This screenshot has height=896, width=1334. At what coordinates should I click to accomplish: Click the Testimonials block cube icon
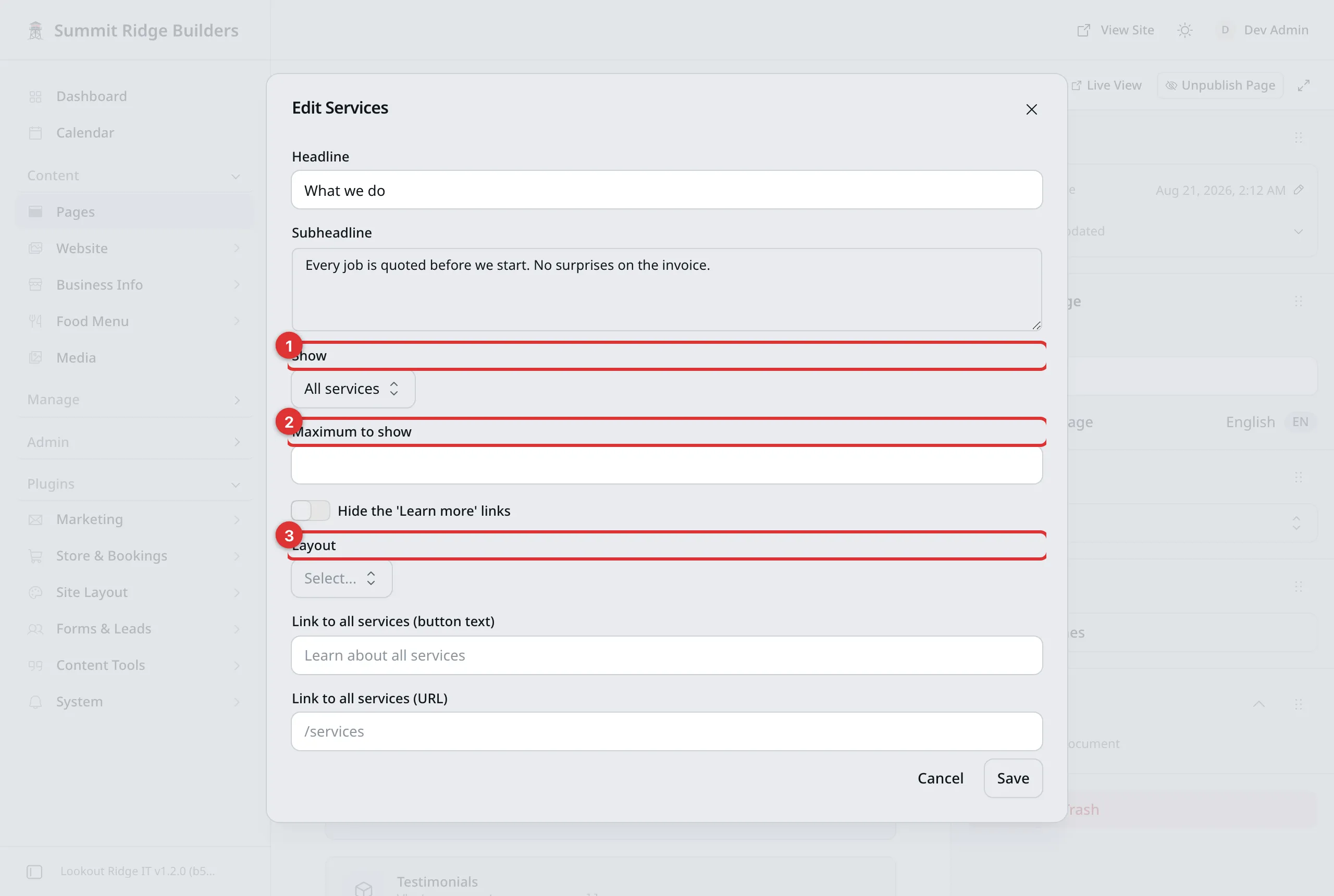click(x=364, y=888)
